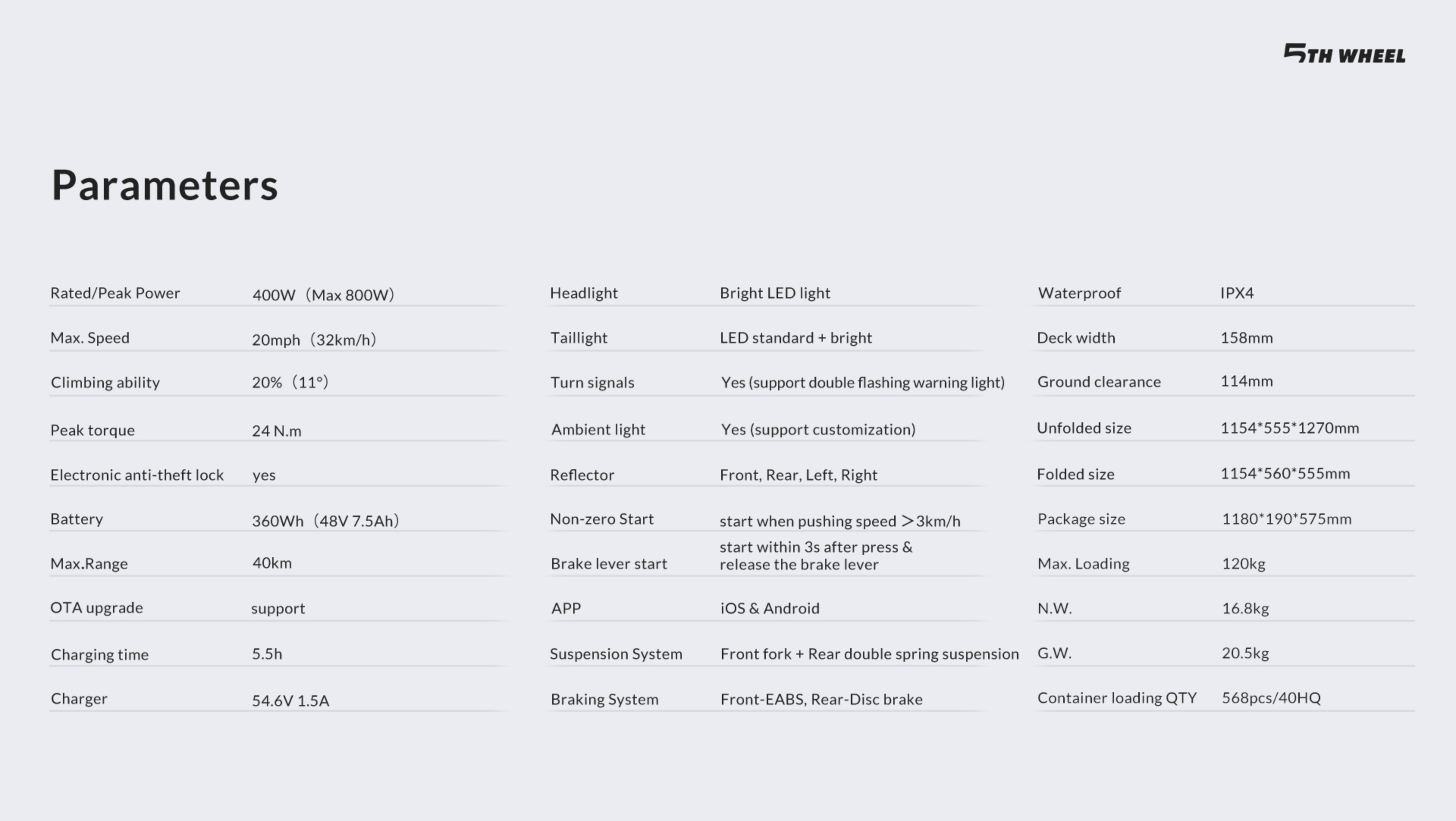
Task: Click the Headlight label
Action: click(x=584, y=293)
